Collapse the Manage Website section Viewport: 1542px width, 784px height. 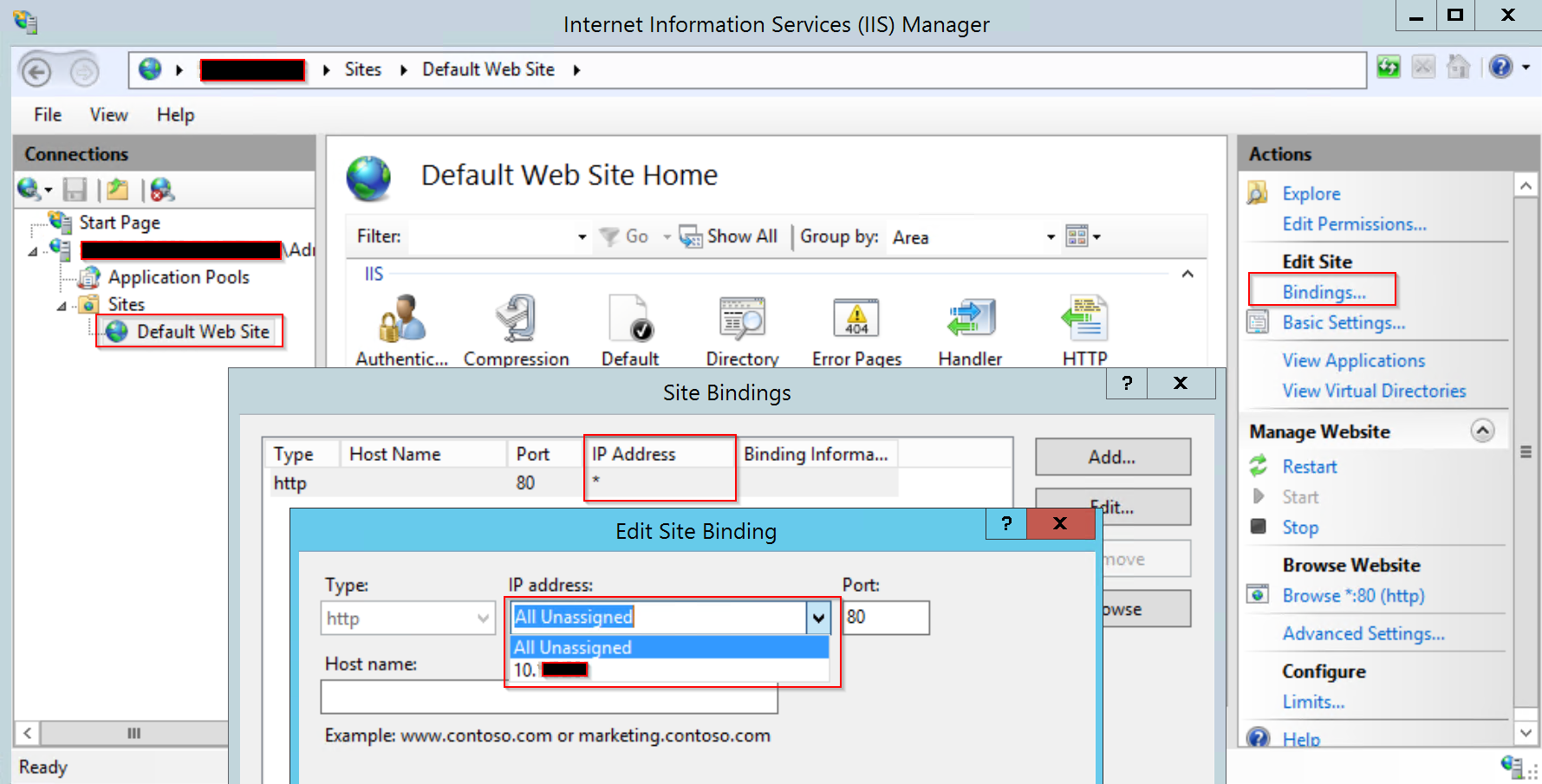click(x=1483, y=431)
